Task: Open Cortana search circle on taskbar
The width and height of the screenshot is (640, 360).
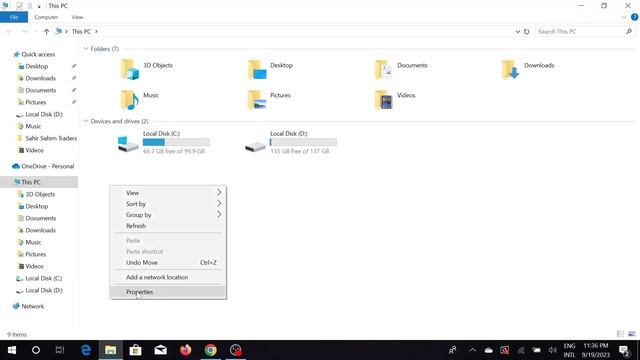Action: [x=36, y=350]
